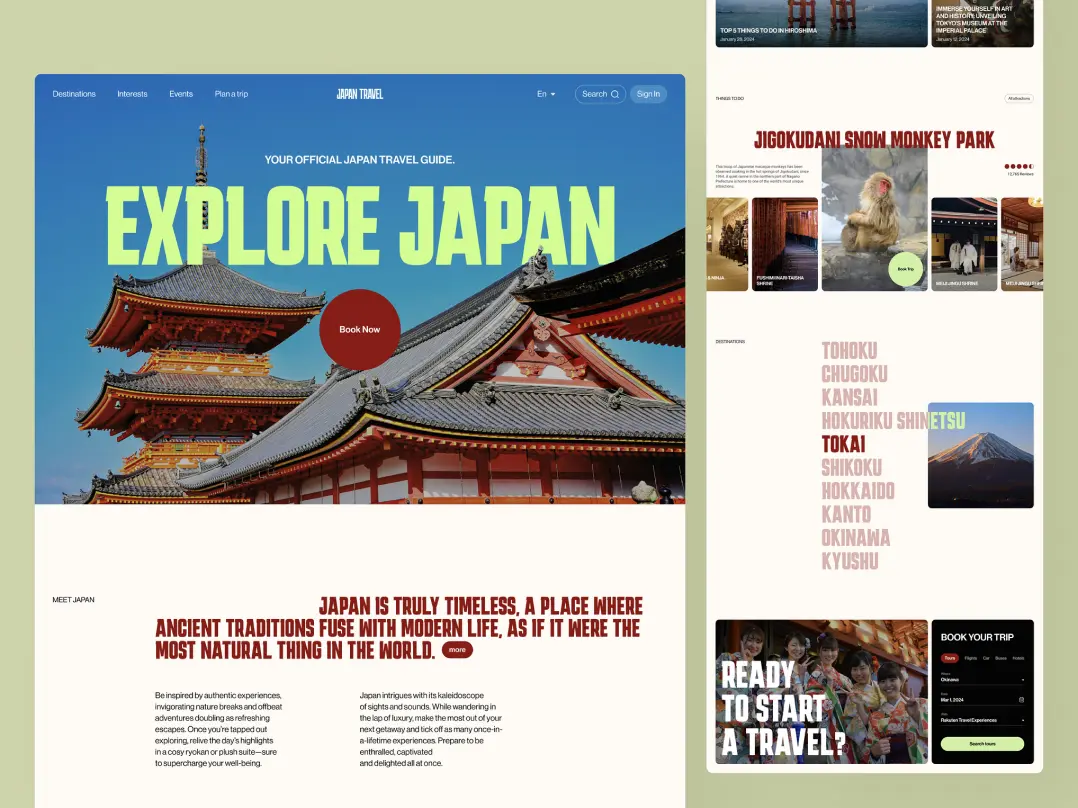Click the green Search tours button
Viewport: 1078px width, 808px height.
click(982, 744)
